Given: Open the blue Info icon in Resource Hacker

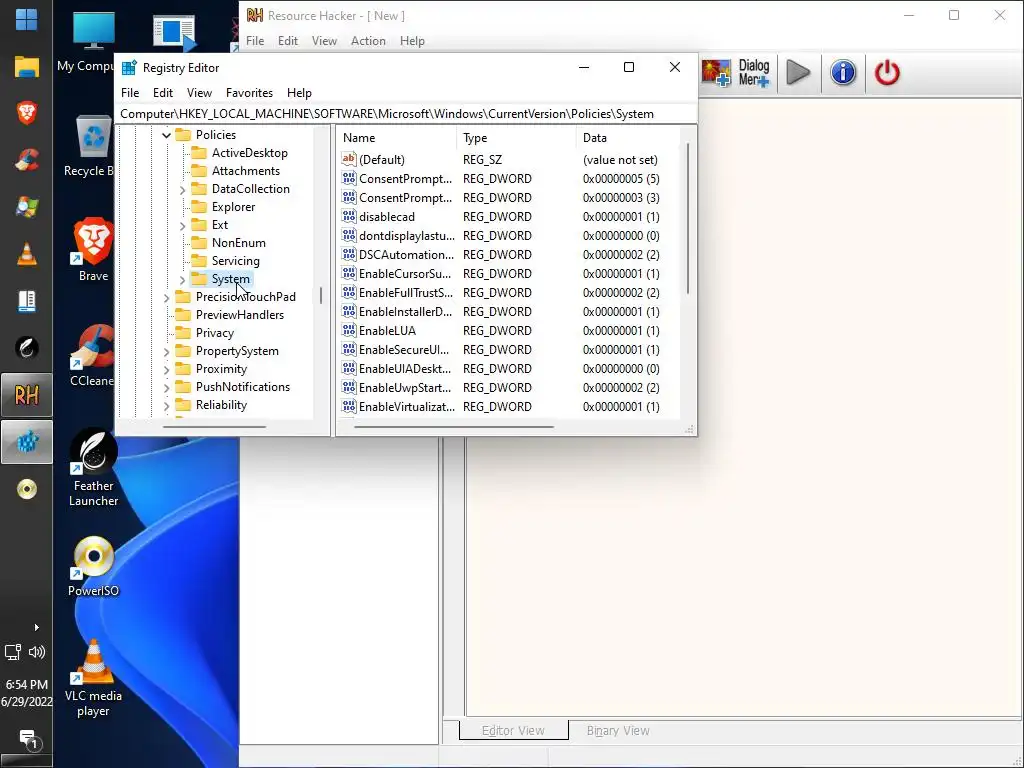Looking at the screenshot, I should click(x=843, y=72).
